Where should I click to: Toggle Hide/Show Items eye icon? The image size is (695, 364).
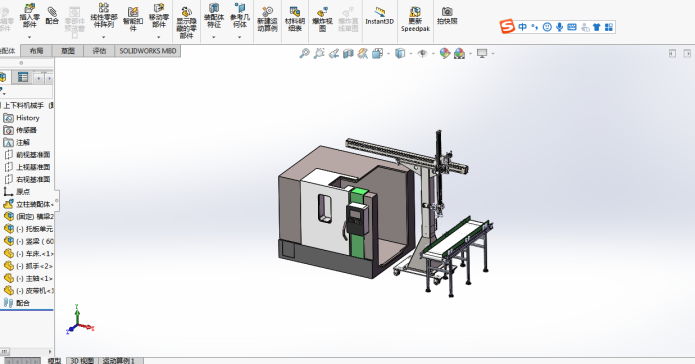point(422,54)
